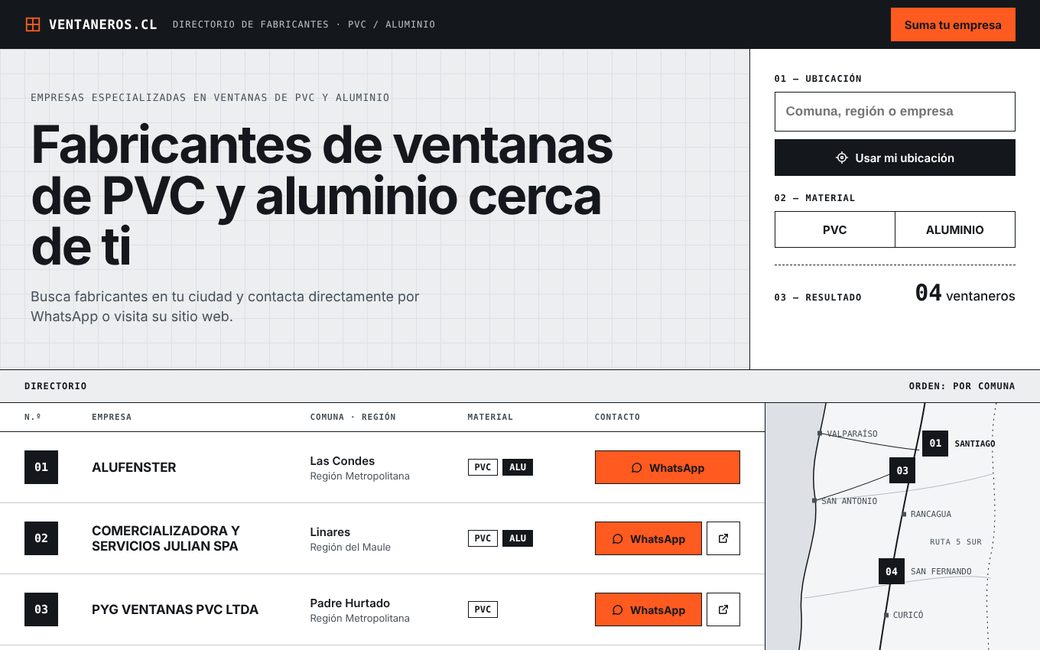Click the Ventaneros.cl window grid logo icon
Screen dimensions: 1040x650
[x=32, y=25]
